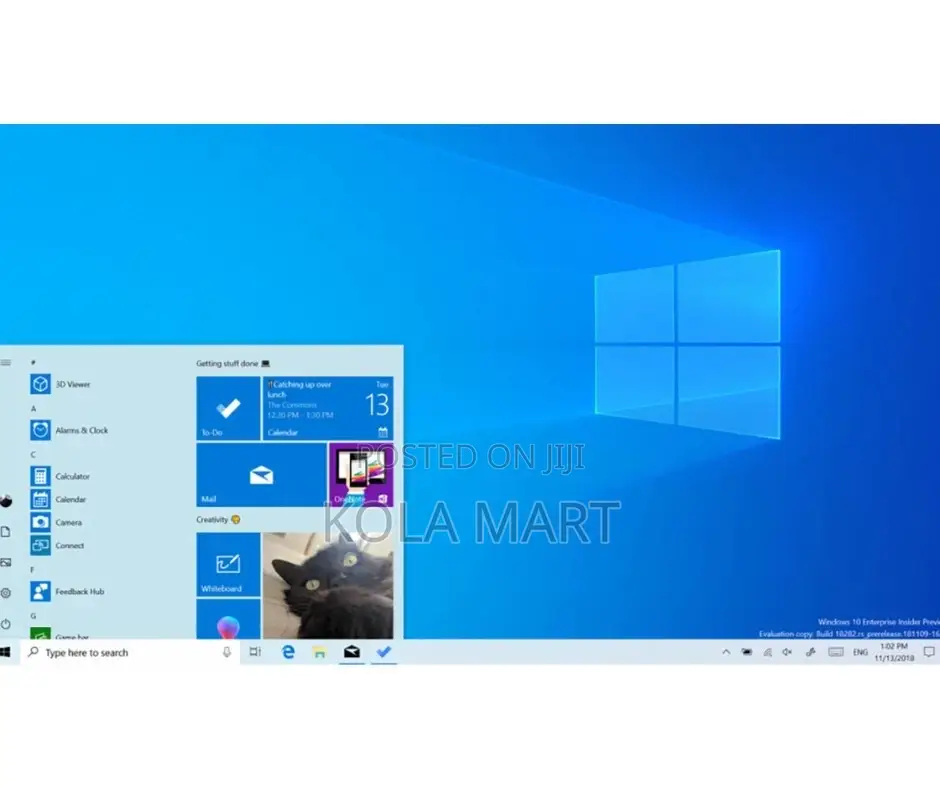Image resolution: width=940 pixels, height=788 pixels.
Task: Open the Action Center notification icon
Action: pos(929,652)
